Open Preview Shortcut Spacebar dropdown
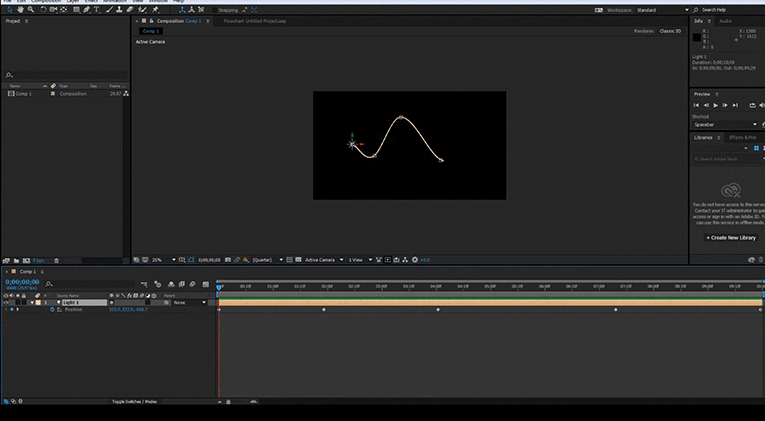765x421 pixels. [x=725, y=124]
